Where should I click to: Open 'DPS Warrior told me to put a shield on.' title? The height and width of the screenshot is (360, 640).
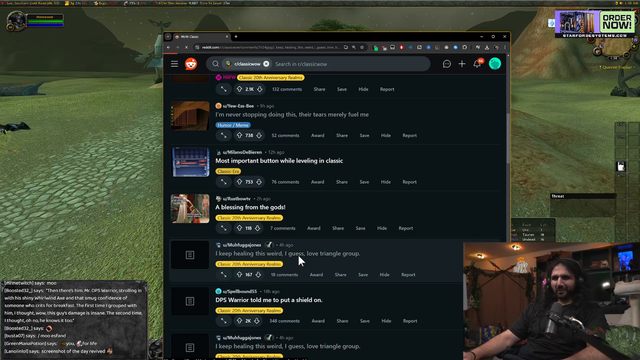(269, 300)
